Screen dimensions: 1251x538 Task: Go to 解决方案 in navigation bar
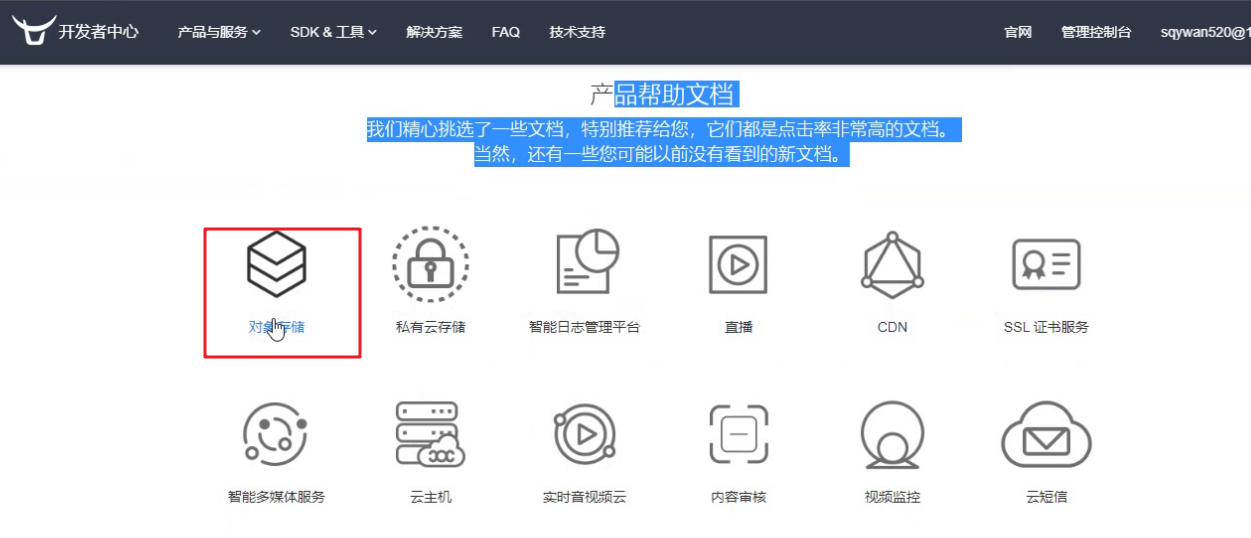tap(434, 32)
